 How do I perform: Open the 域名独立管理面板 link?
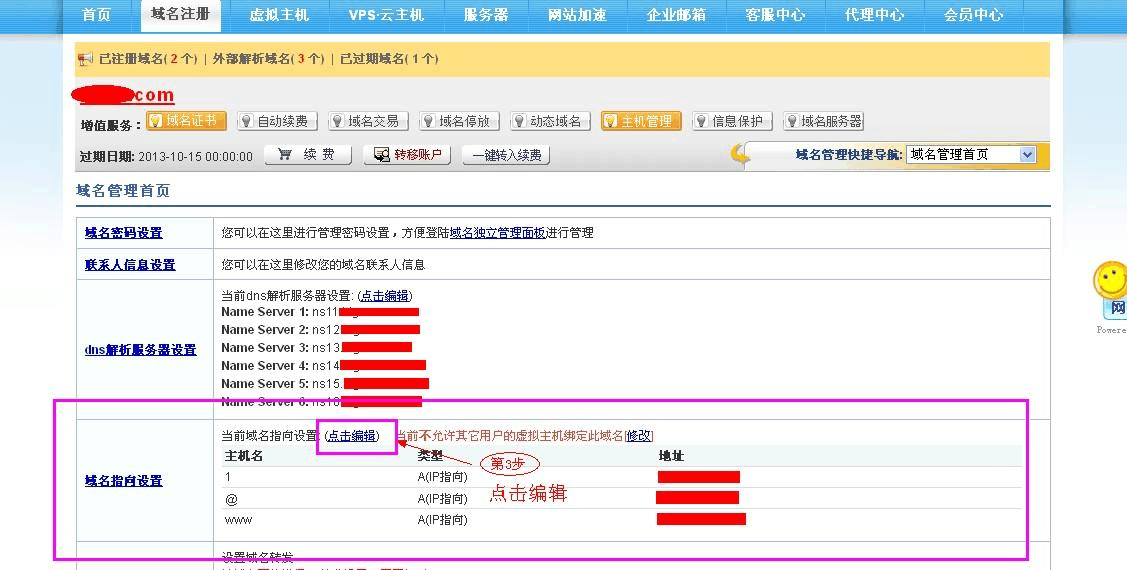[x=497, y=233]
